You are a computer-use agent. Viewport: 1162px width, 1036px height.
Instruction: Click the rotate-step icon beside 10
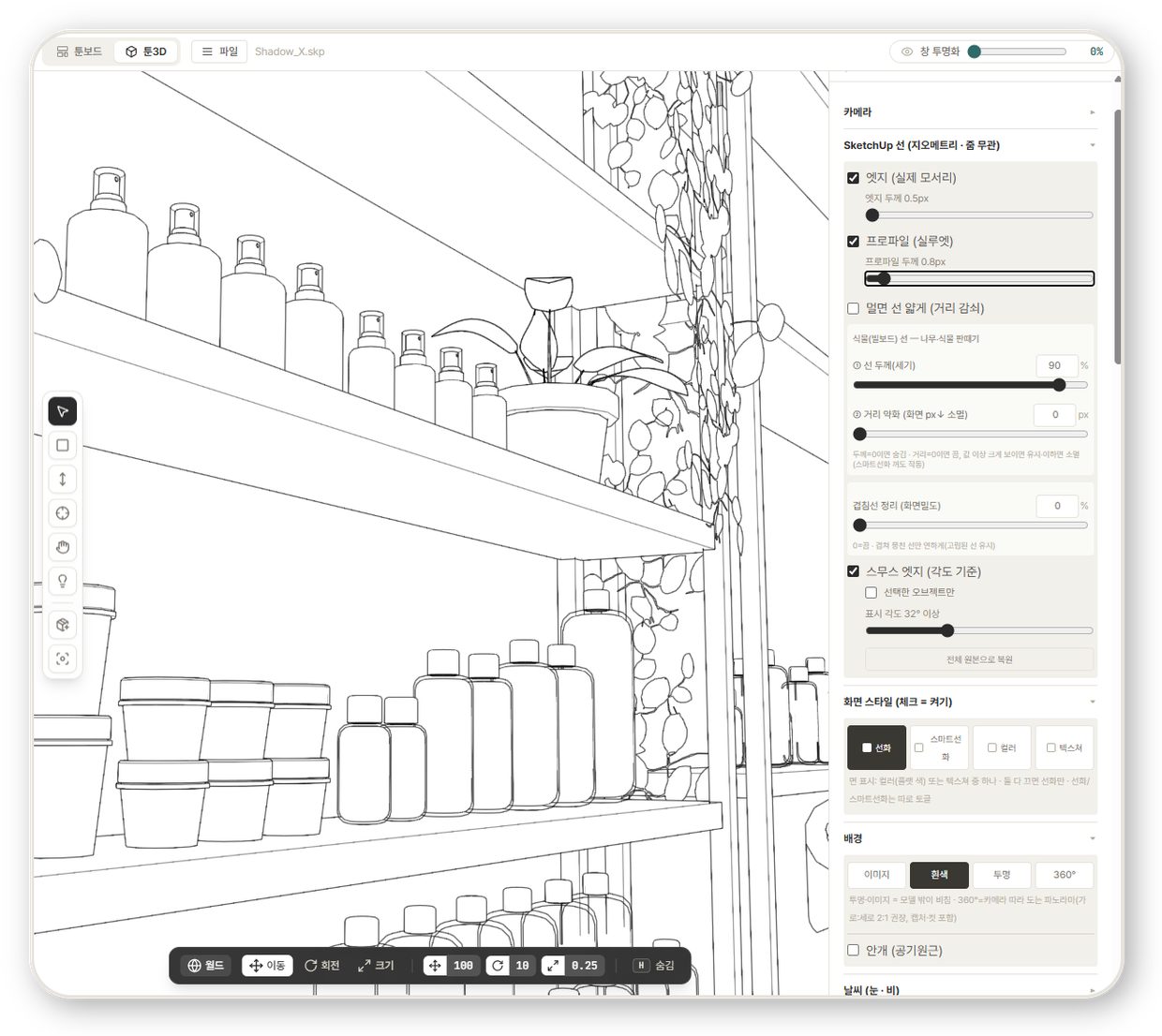click(498, 965)
